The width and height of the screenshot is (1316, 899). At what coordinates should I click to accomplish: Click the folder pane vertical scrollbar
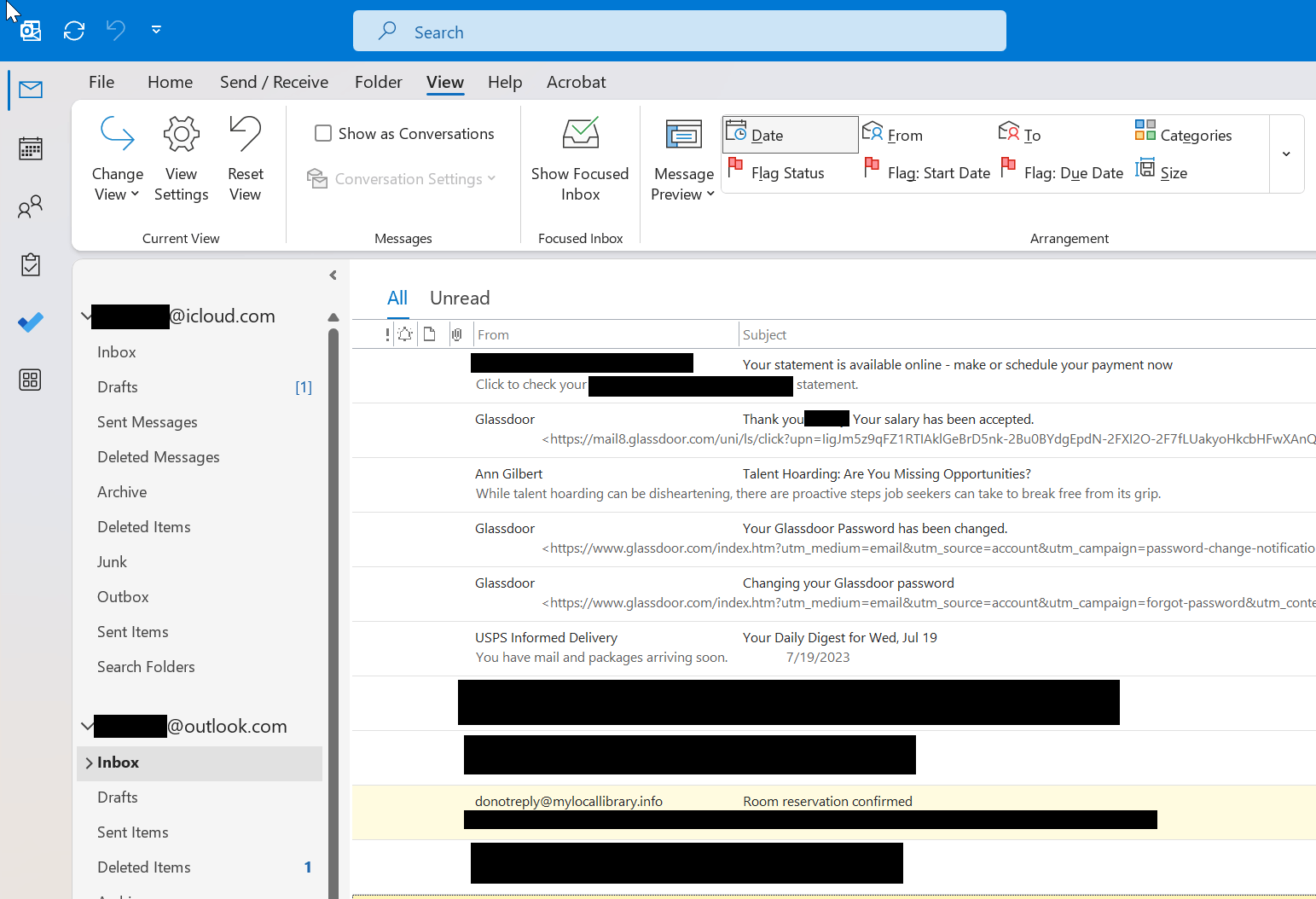click(333, 614)
